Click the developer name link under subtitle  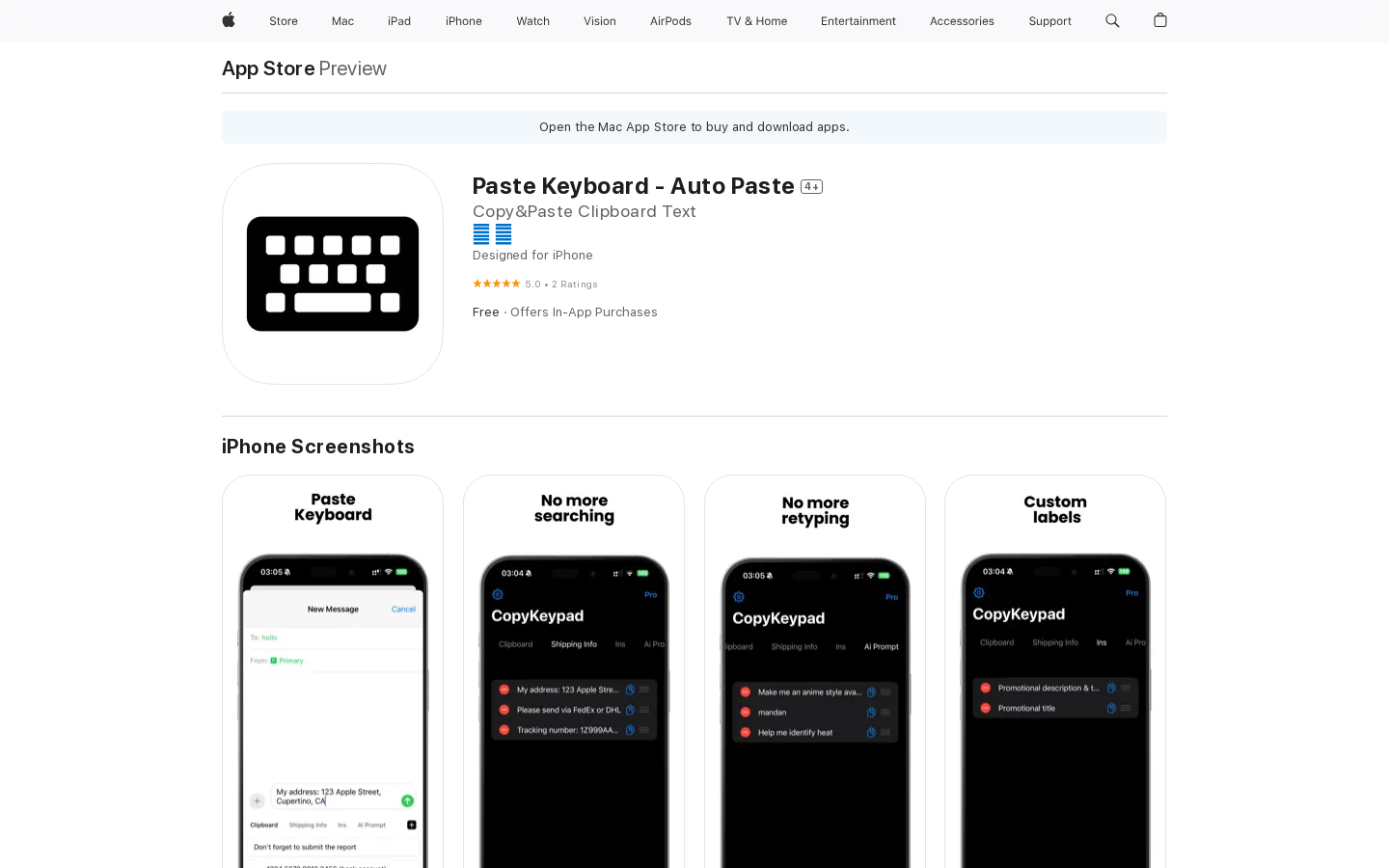pos(492,234)
